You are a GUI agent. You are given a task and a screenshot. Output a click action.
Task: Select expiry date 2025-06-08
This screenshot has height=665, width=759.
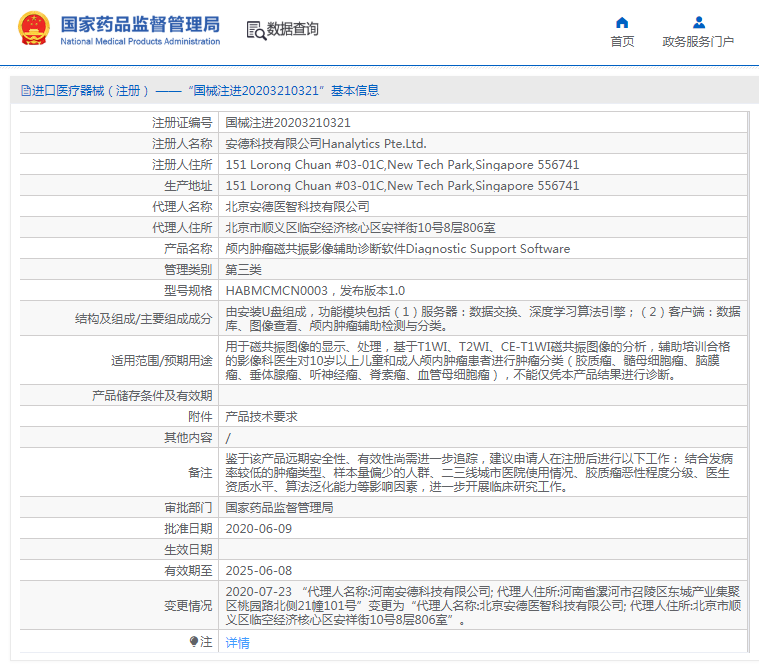click(259, 571)
